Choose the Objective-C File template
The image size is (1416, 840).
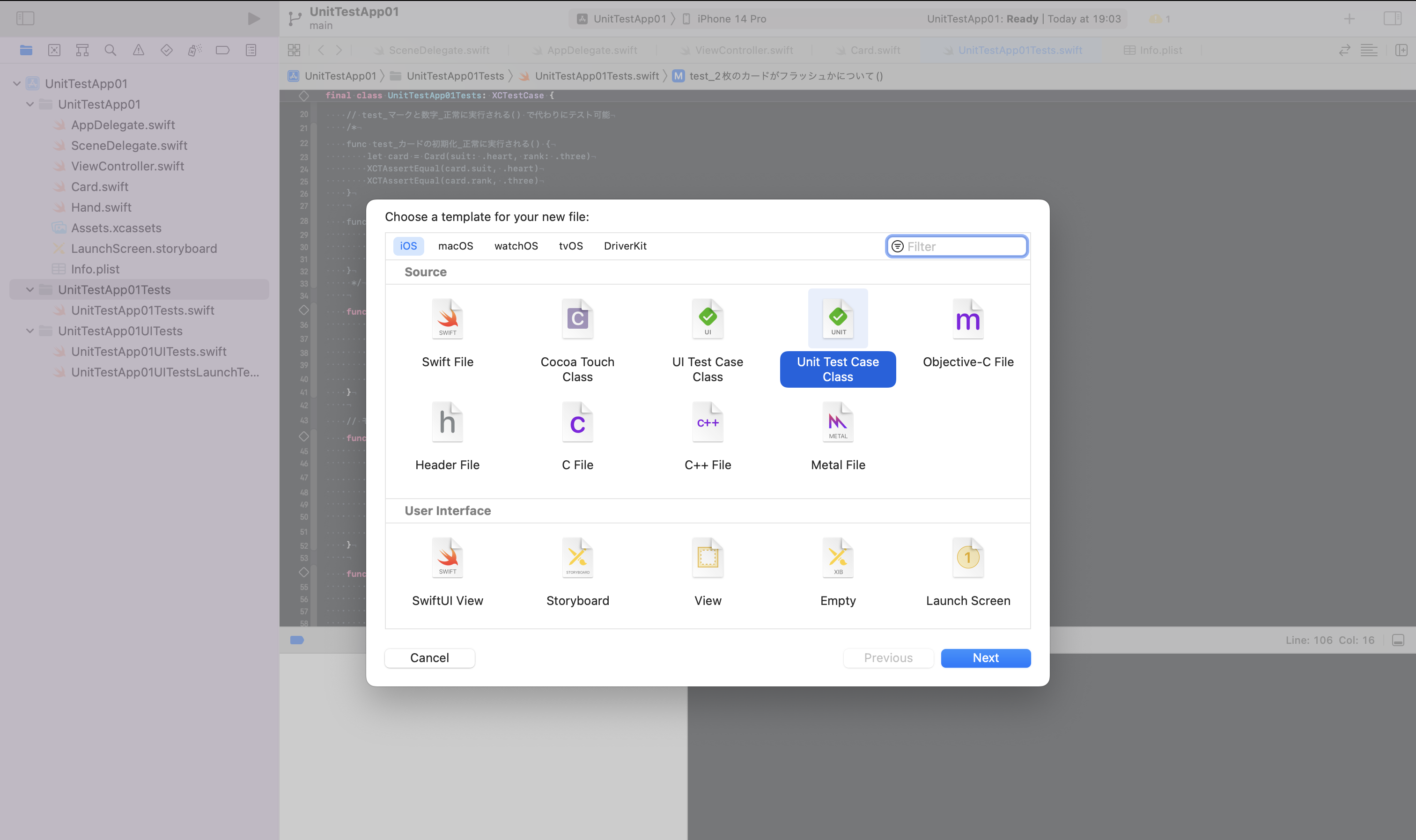(968, 333)
